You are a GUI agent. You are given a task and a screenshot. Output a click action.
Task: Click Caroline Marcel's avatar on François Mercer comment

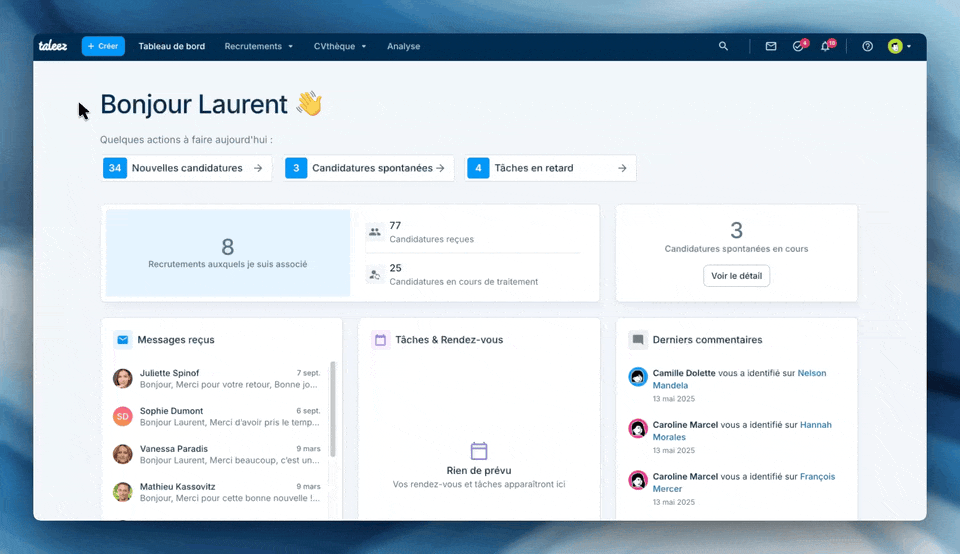(638, 480)
